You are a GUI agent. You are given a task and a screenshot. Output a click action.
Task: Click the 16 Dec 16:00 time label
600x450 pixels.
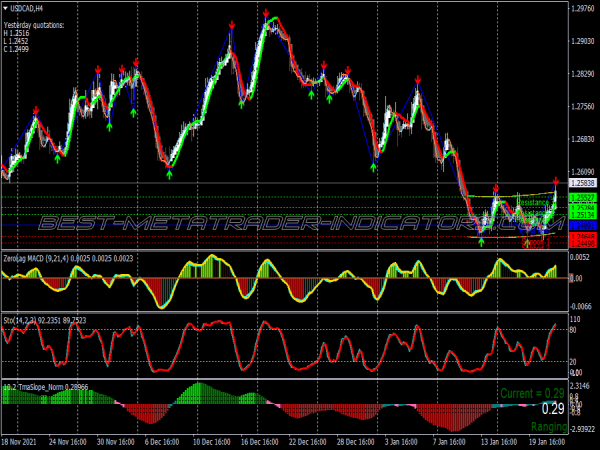259,442
